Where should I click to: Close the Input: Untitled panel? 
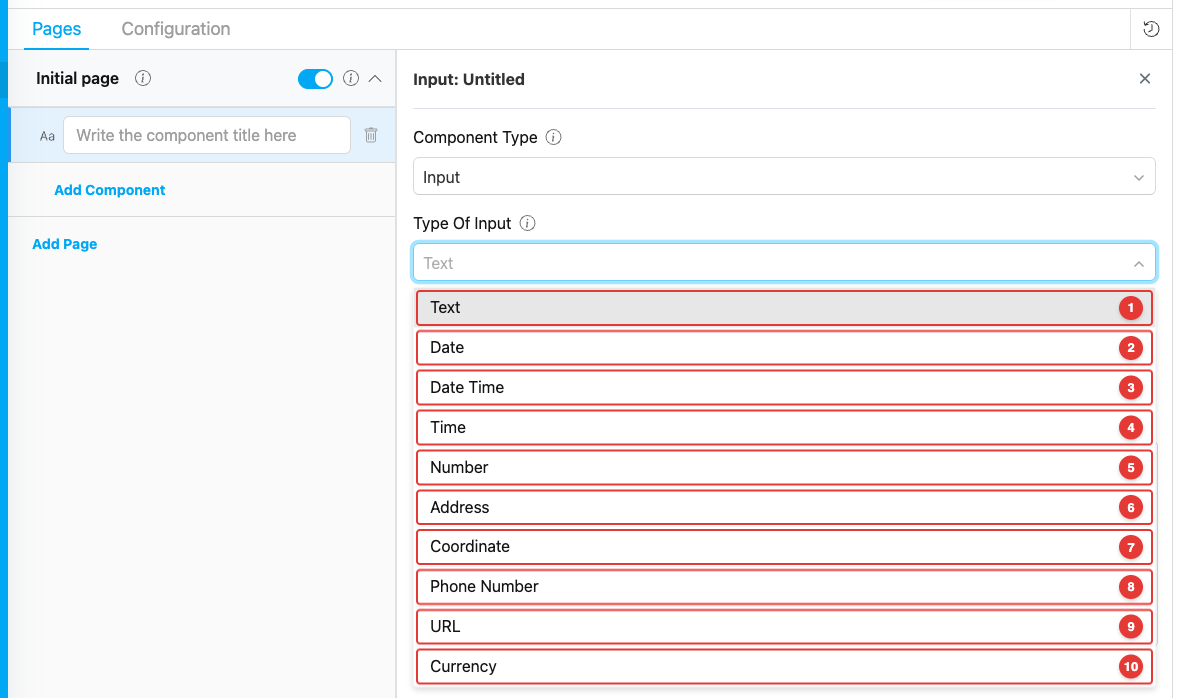(x=1145, y=79)
